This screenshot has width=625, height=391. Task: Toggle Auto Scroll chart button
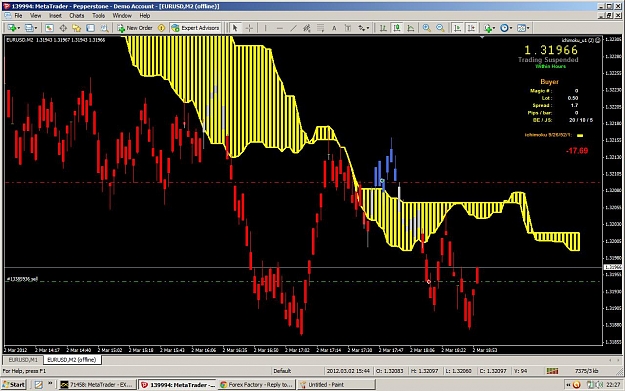[x=457, y=28]
